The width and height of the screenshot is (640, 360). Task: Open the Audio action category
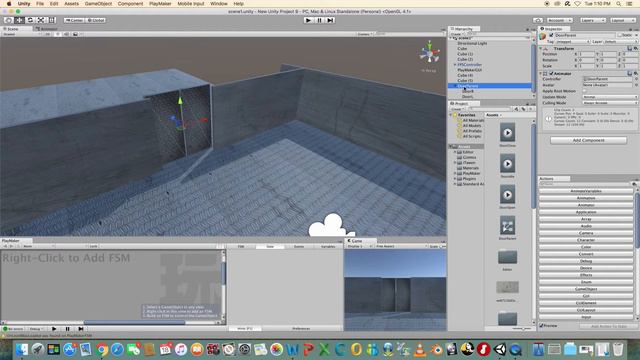pyautogui.click(x=586, y=226)
